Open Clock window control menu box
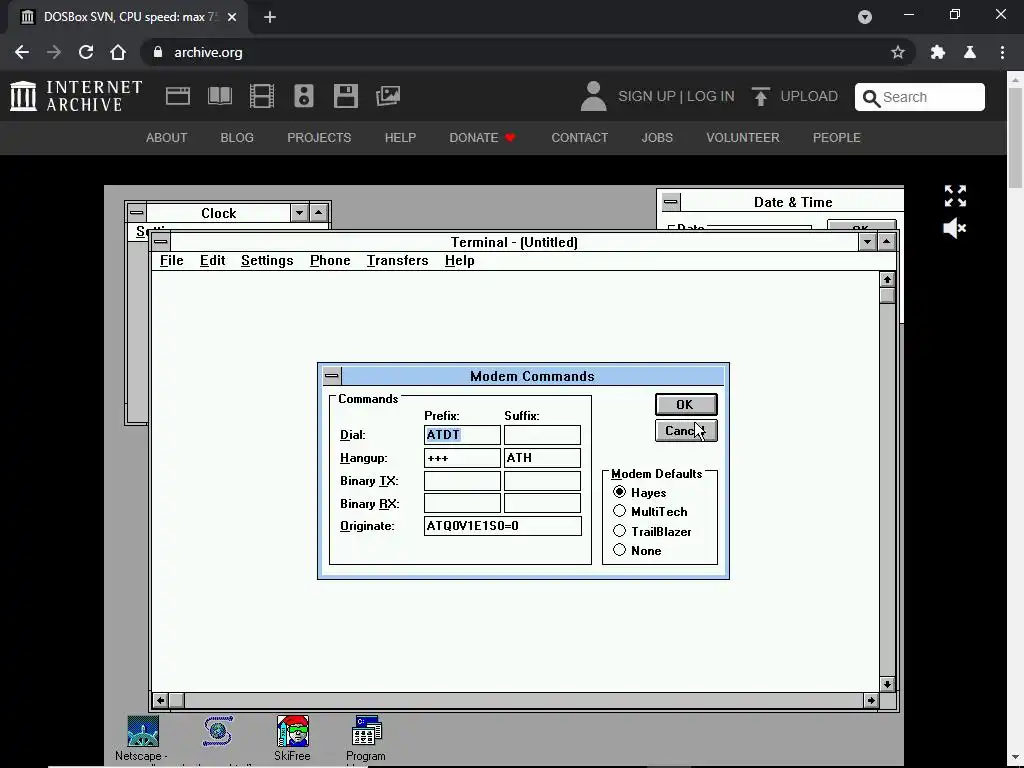Image resolution: width=1024 pixels, height=768 pixels. coord(136,213)
